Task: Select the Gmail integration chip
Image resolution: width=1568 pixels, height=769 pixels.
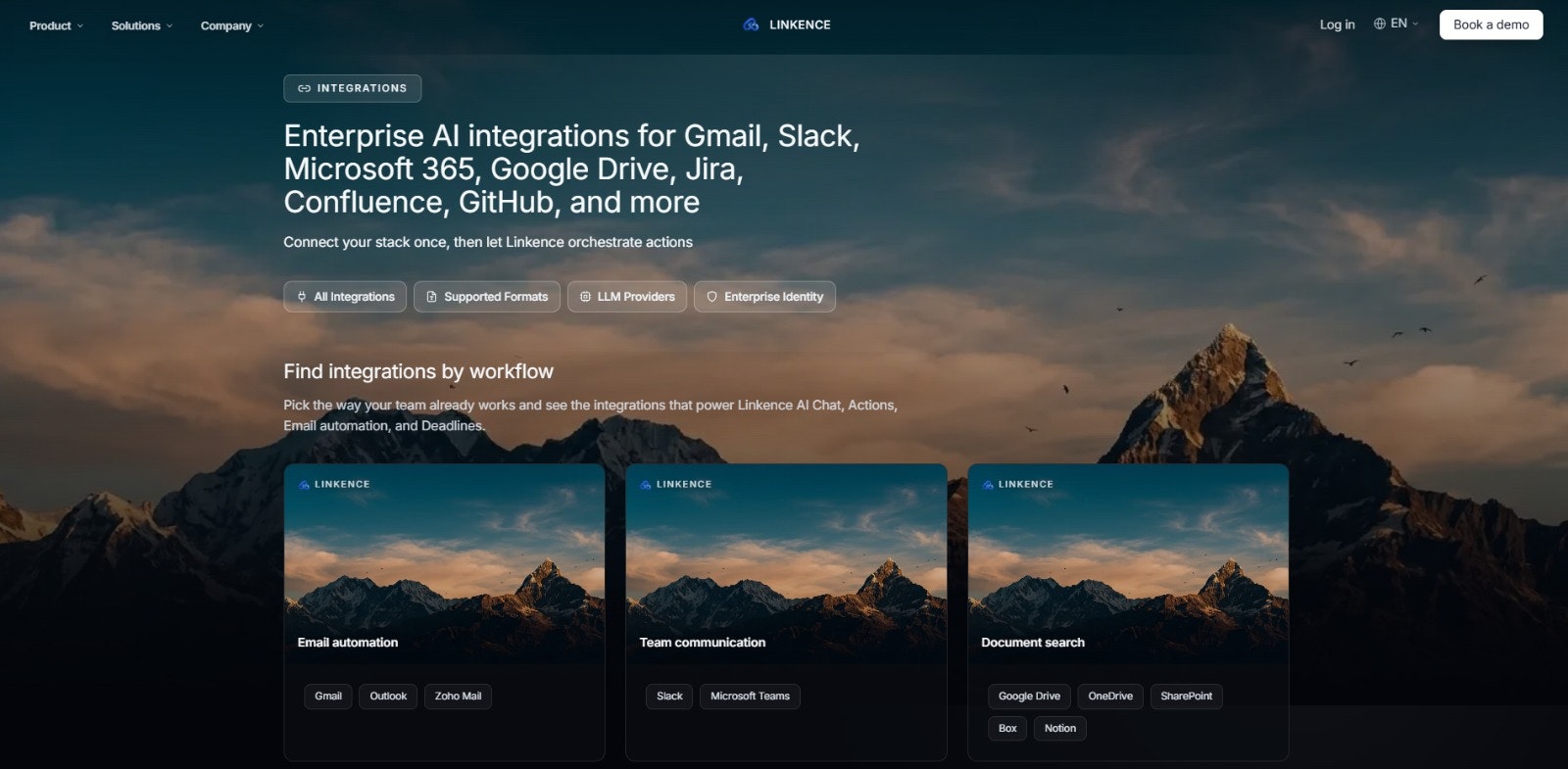Action: [x=328, y=697]
